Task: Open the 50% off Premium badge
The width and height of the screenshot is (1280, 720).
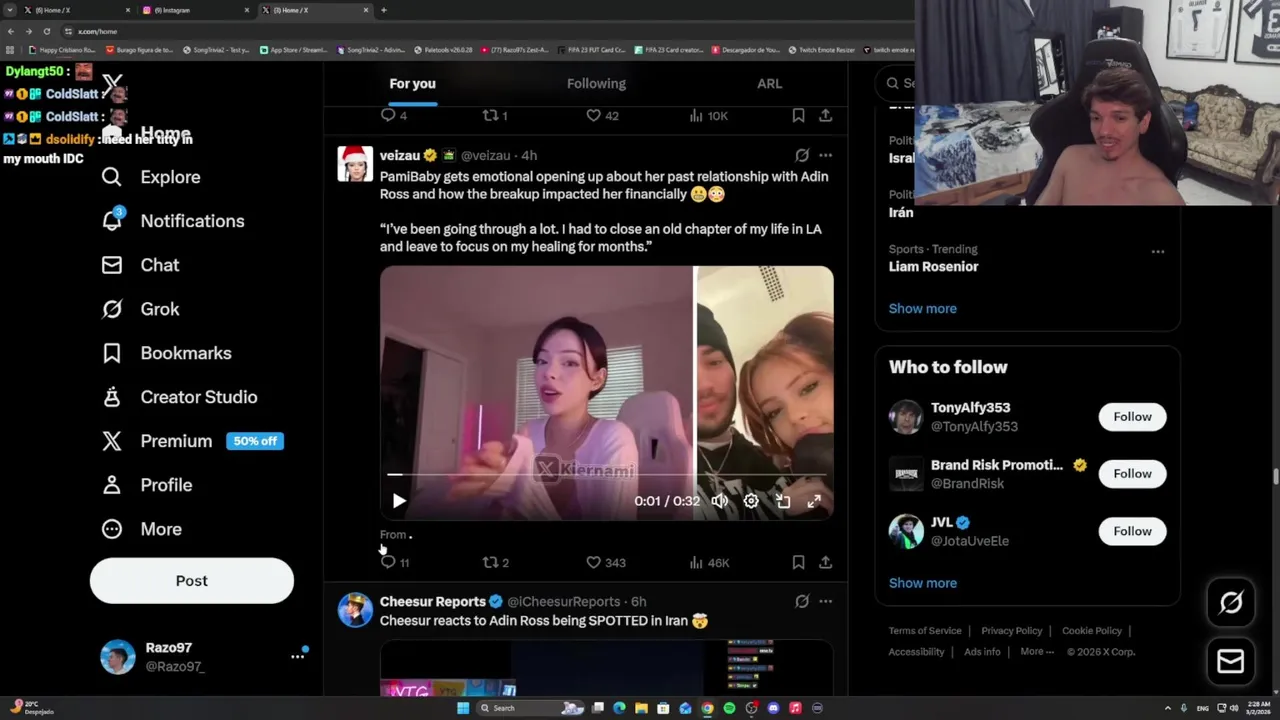Action: coord(255,441)
